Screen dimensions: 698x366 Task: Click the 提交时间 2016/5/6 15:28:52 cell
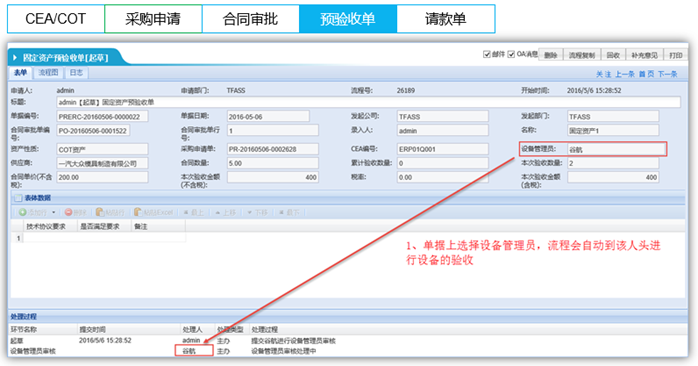tap(105, 341)
